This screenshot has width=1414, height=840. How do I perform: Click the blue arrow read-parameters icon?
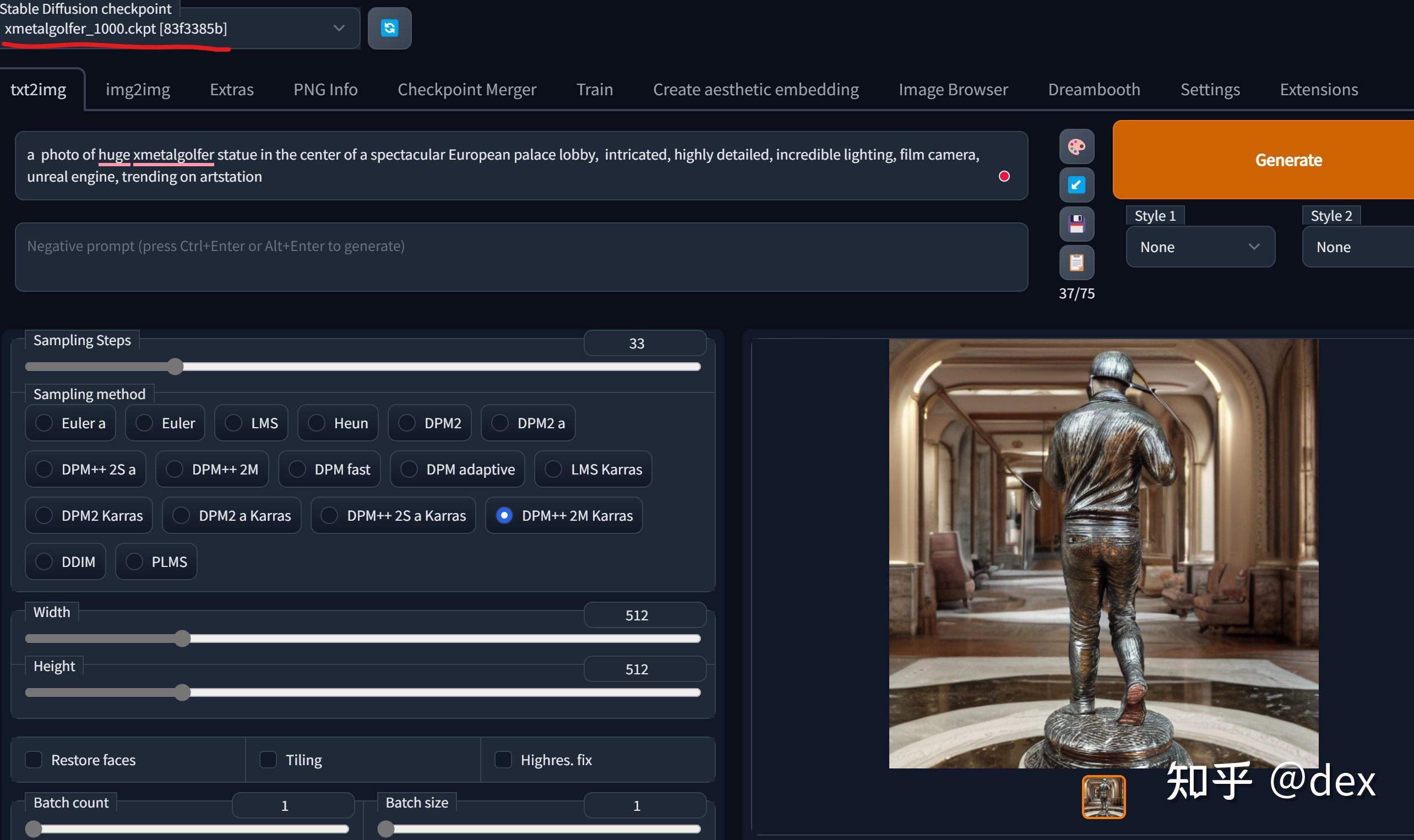coord(1076,185)
